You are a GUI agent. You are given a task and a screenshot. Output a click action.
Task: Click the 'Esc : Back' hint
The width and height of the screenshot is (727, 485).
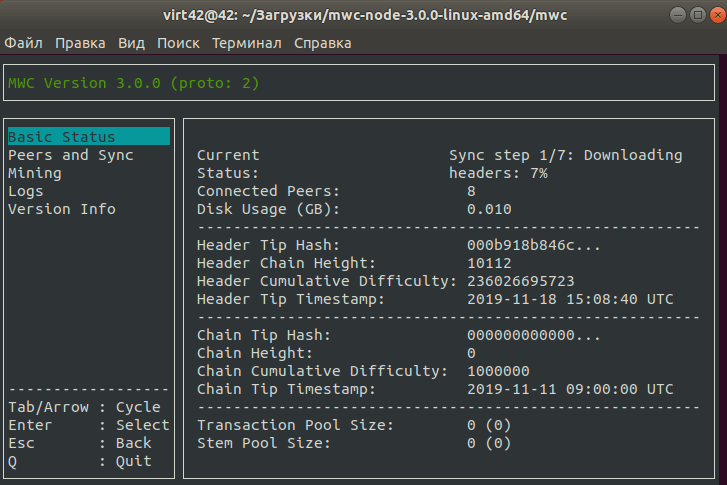(x=80, y=443)
